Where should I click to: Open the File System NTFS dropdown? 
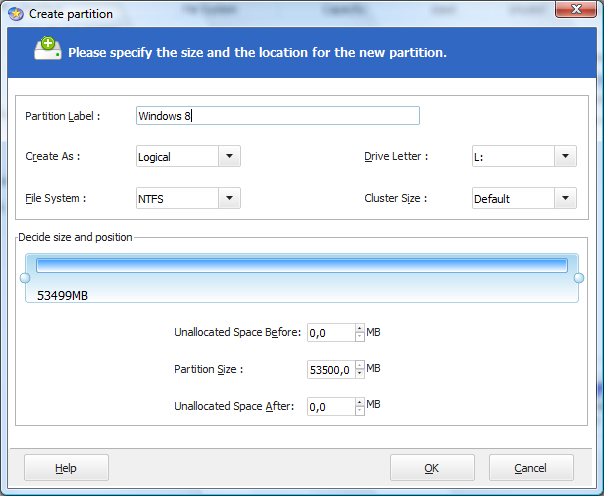229,198
